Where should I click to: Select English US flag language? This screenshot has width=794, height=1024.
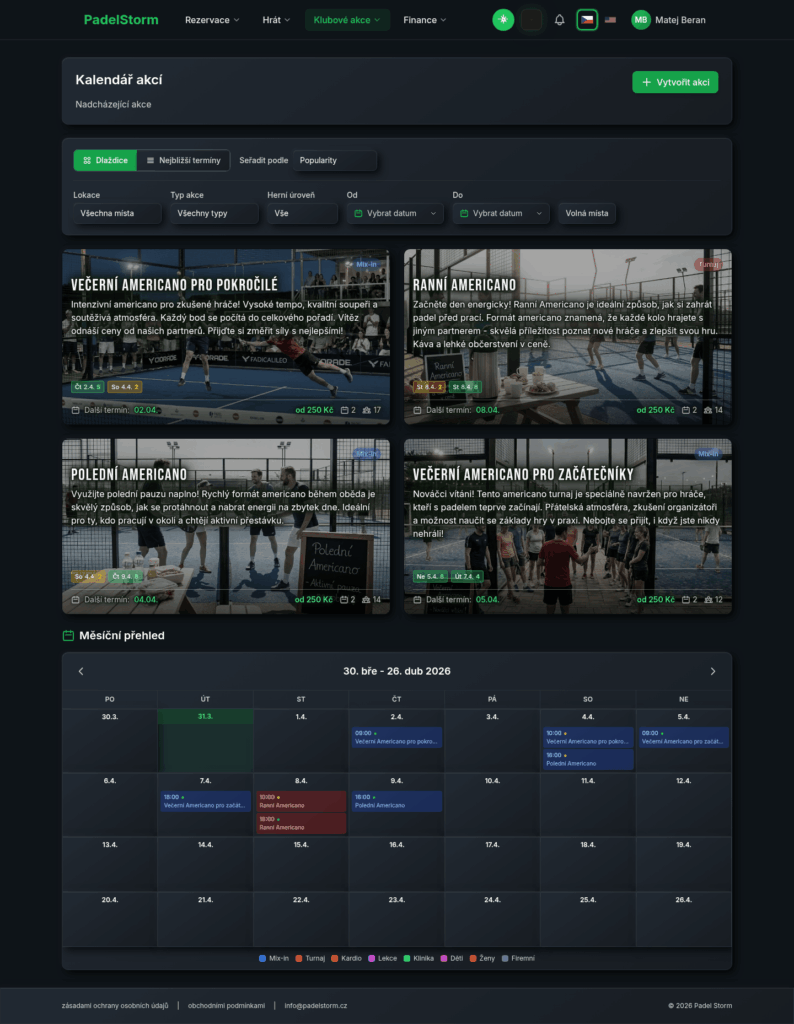pos(611,20)
